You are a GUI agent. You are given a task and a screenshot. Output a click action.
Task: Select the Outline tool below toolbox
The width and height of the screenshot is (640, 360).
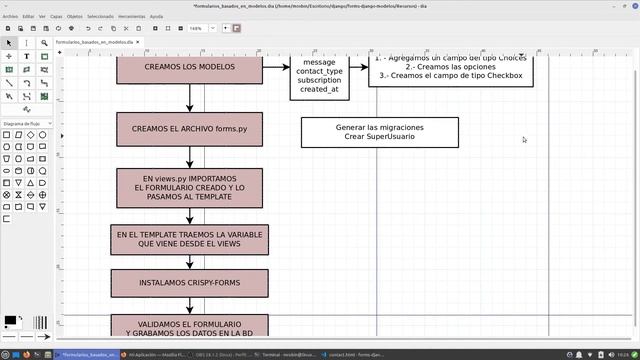(27, 109)
